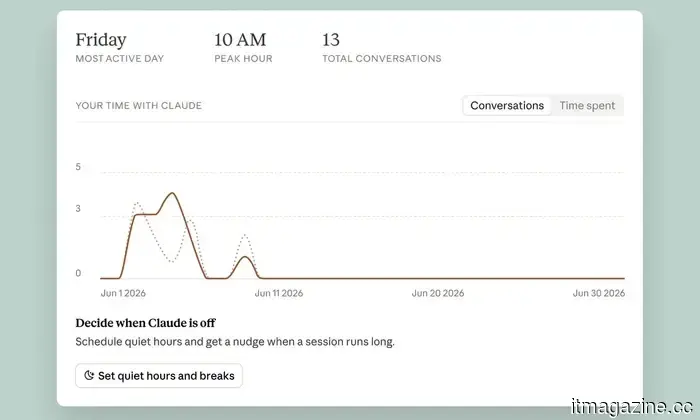Click the Decide when Claude is off heading

pos(146,323)
